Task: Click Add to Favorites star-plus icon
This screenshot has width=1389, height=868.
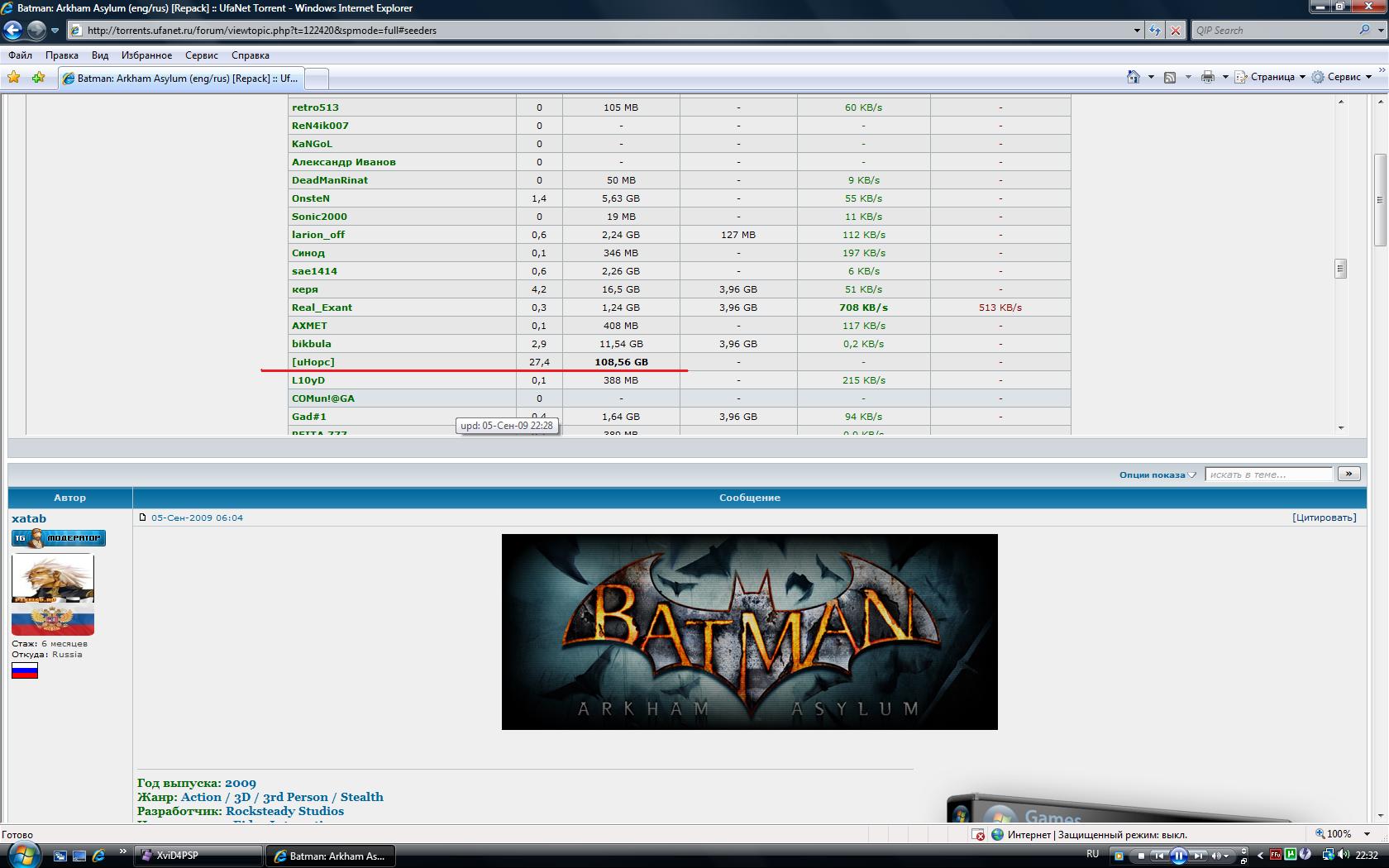Action: 38,78
